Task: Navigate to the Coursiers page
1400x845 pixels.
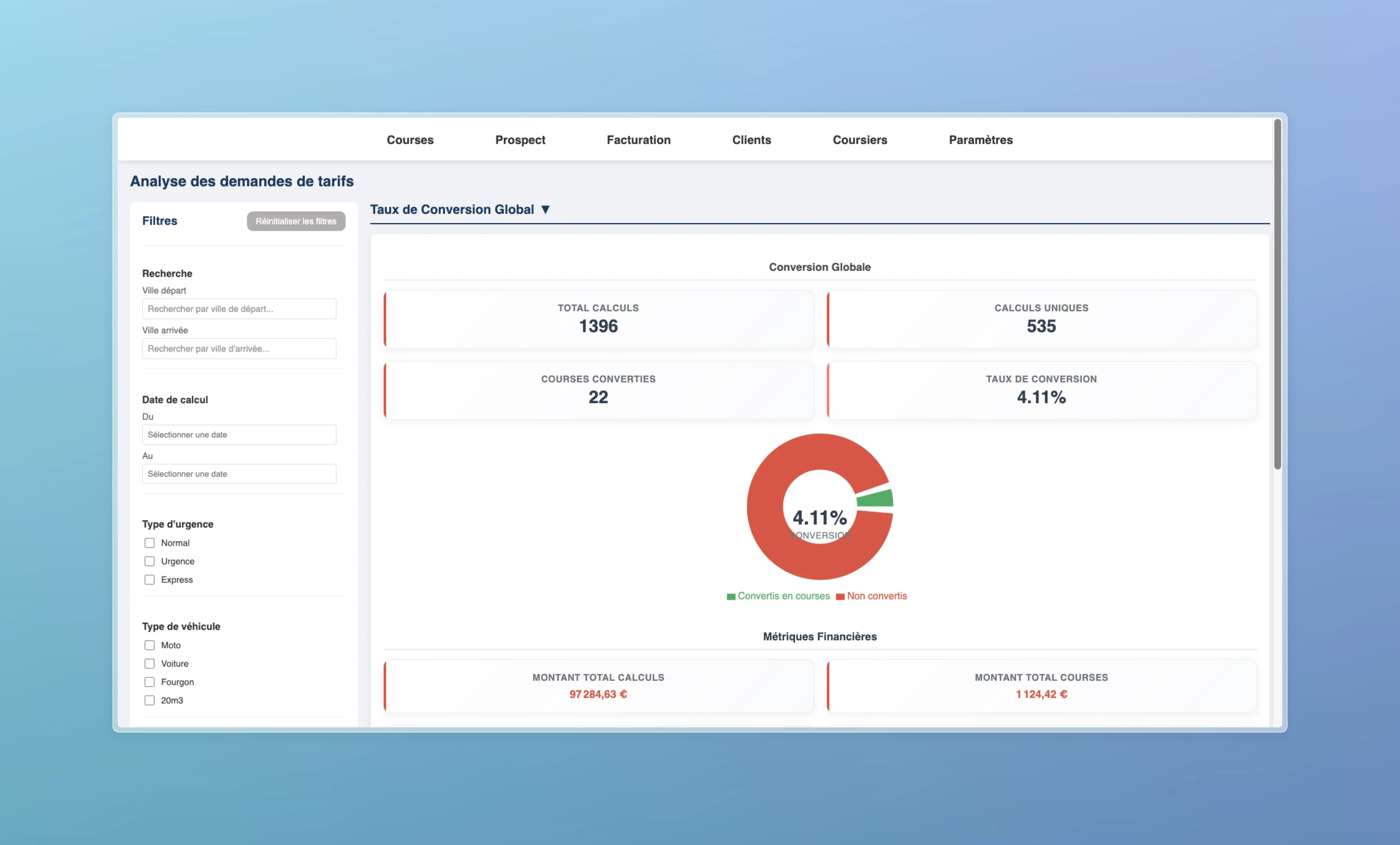Action: [x=859, y=140]
